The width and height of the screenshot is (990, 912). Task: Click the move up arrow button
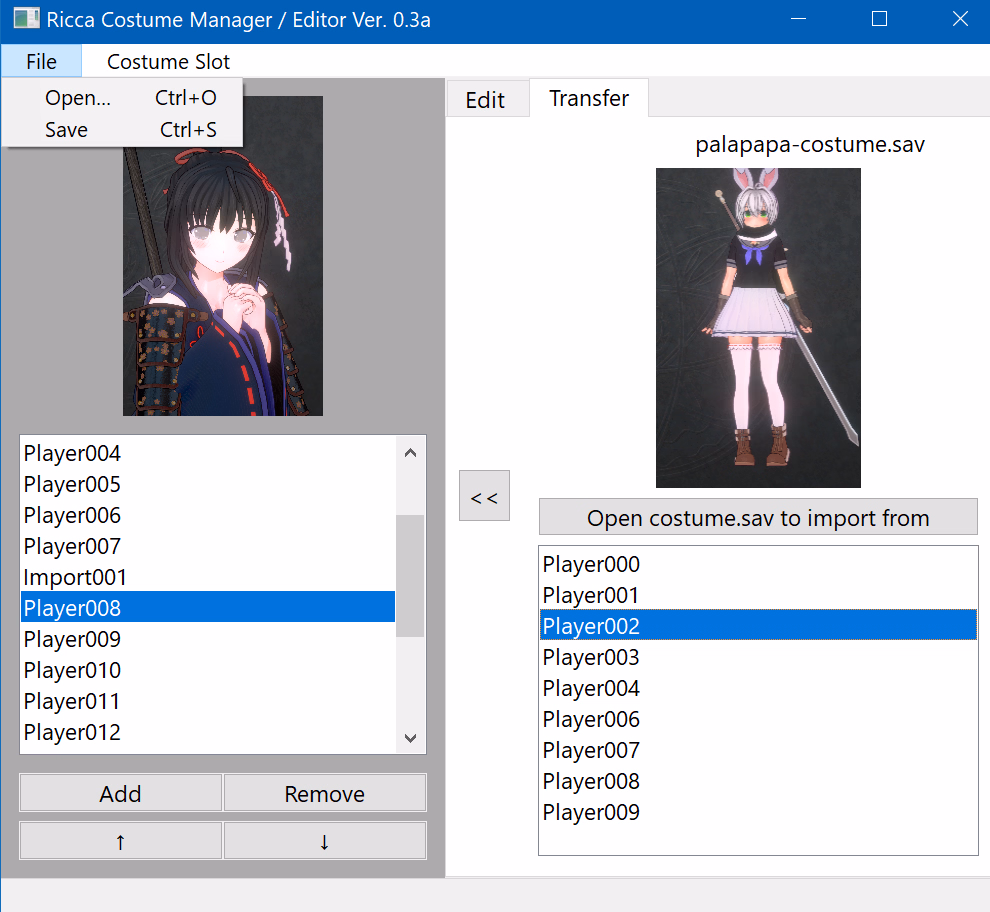120,841
